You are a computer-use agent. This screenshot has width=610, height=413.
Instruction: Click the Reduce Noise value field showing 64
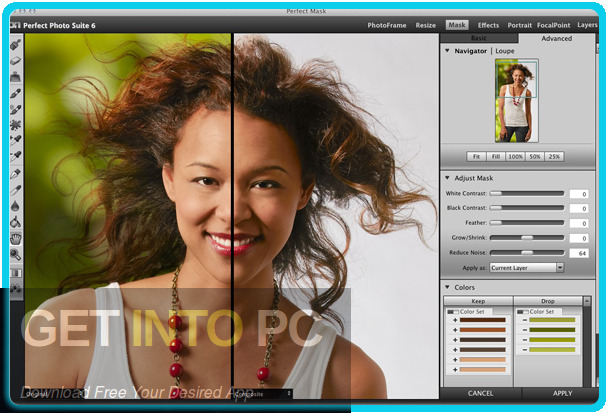[579, 253]
